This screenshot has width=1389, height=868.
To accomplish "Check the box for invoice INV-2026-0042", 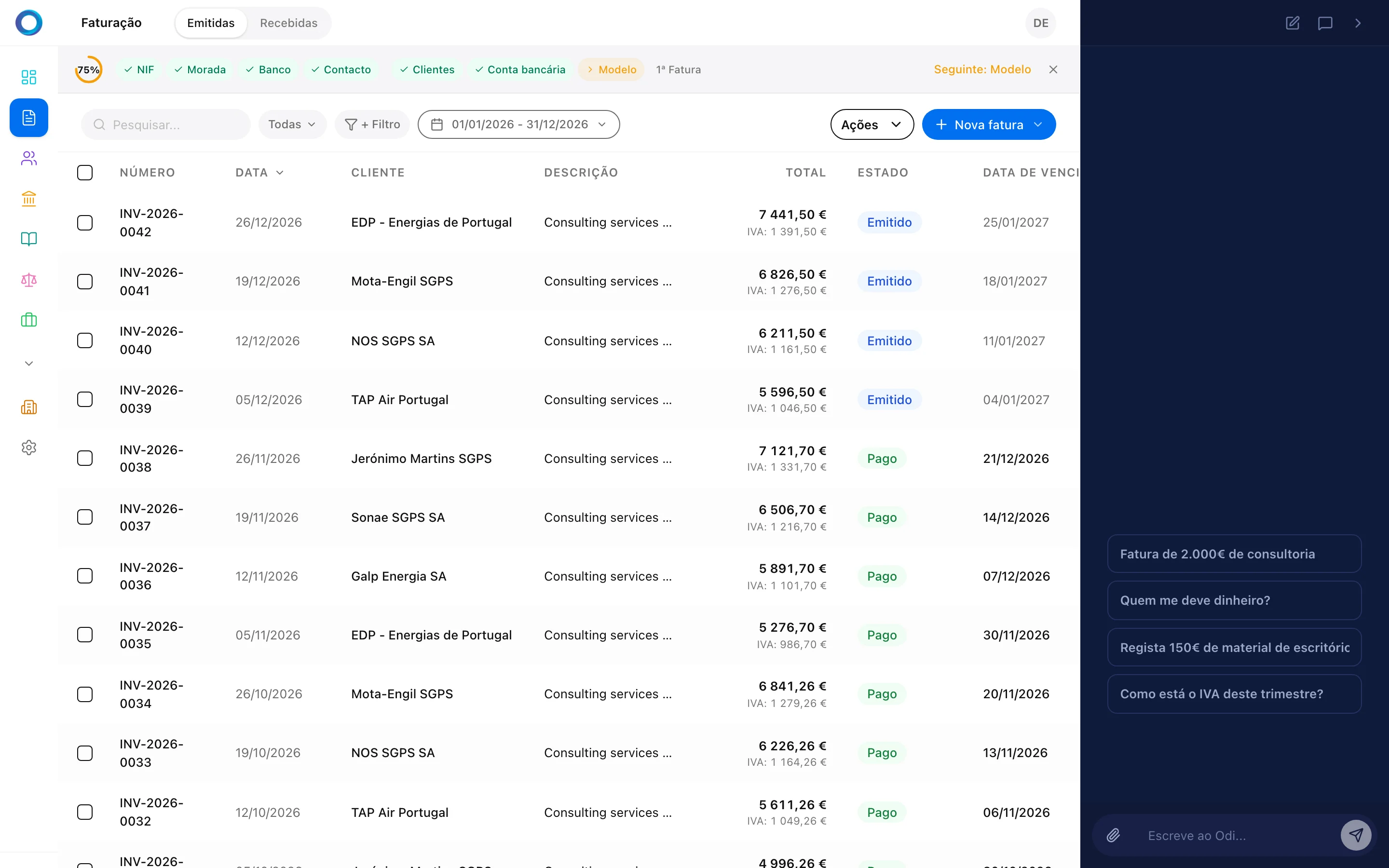I will [85, 223].
